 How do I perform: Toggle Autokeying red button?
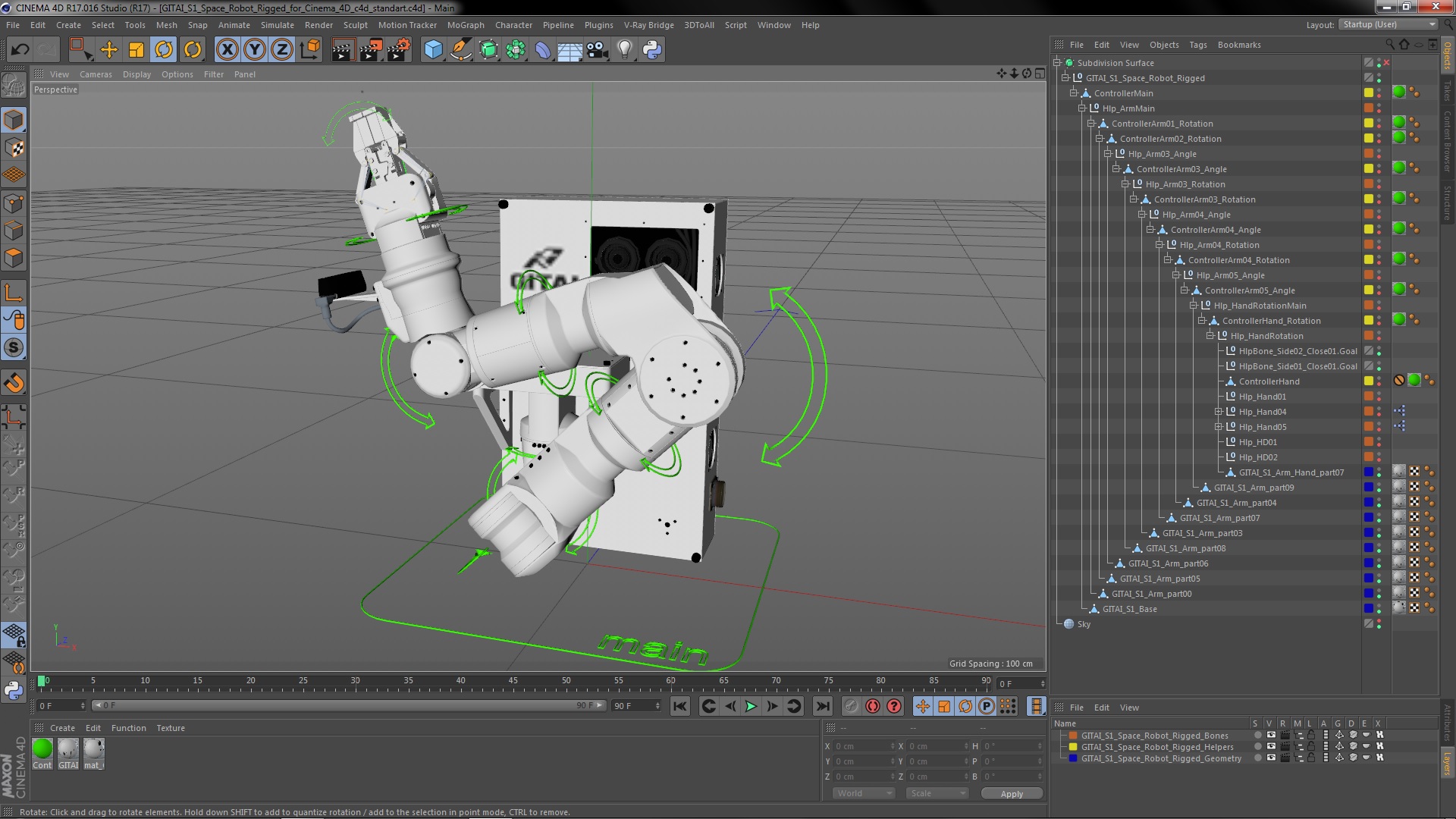tap(873, 706)
